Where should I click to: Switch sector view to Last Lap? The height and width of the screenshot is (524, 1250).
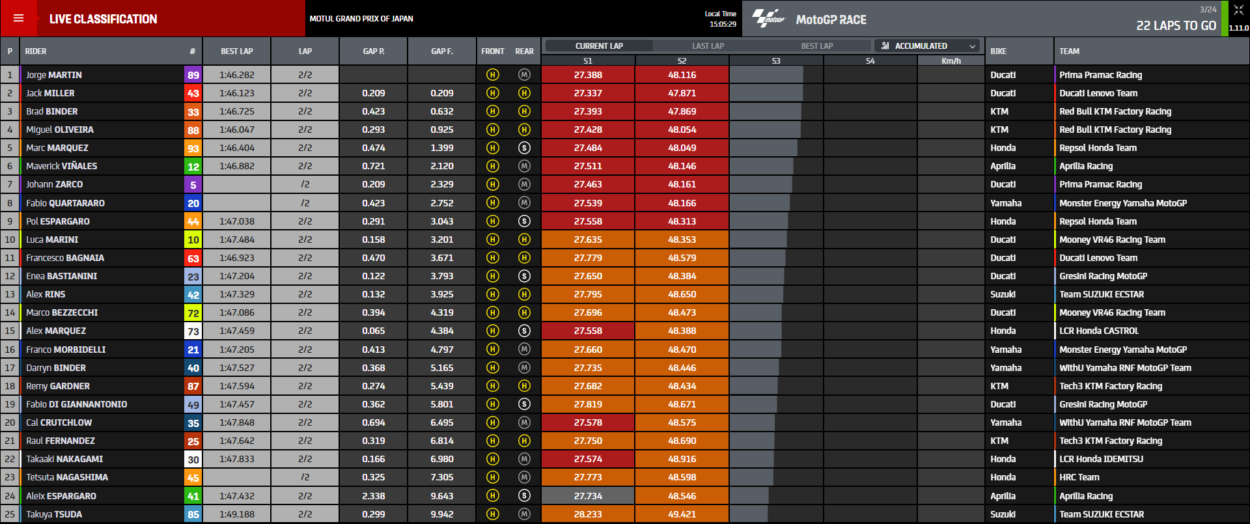coord(708,46)
